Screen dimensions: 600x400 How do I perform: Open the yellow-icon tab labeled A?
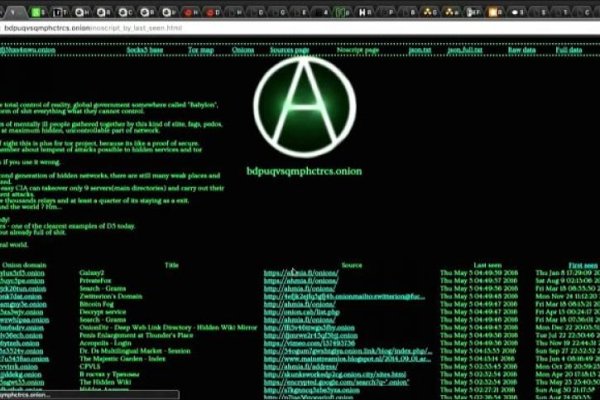coord(452,13)
